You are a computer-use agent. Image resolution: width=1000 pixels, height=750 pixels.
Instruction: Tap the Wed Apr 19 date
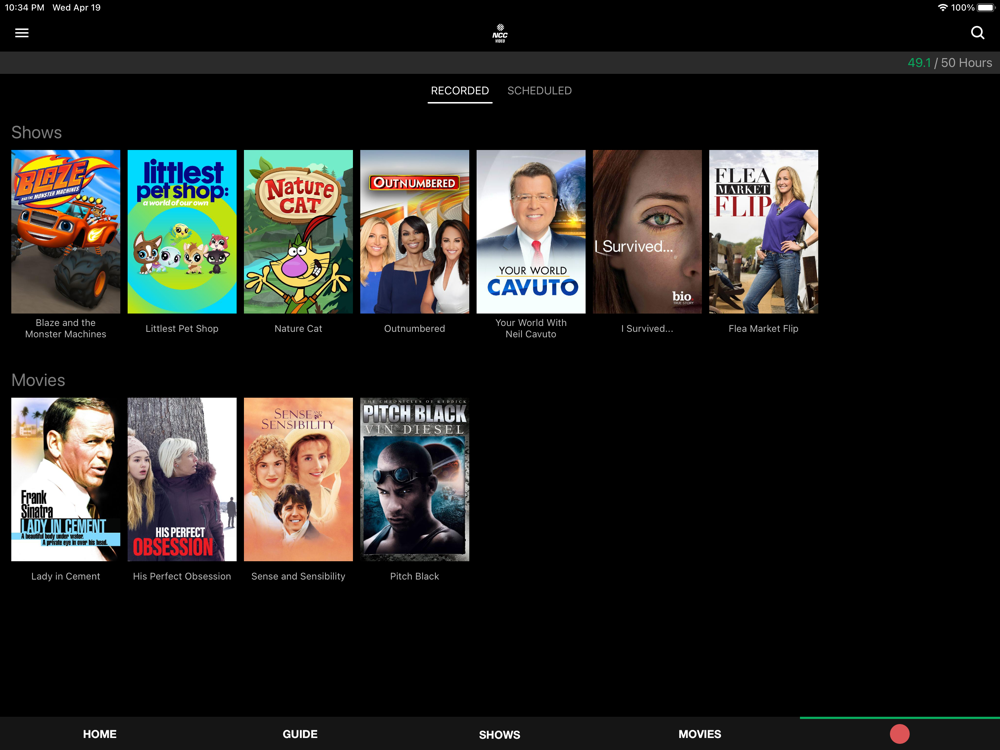[x=77, y=8]
